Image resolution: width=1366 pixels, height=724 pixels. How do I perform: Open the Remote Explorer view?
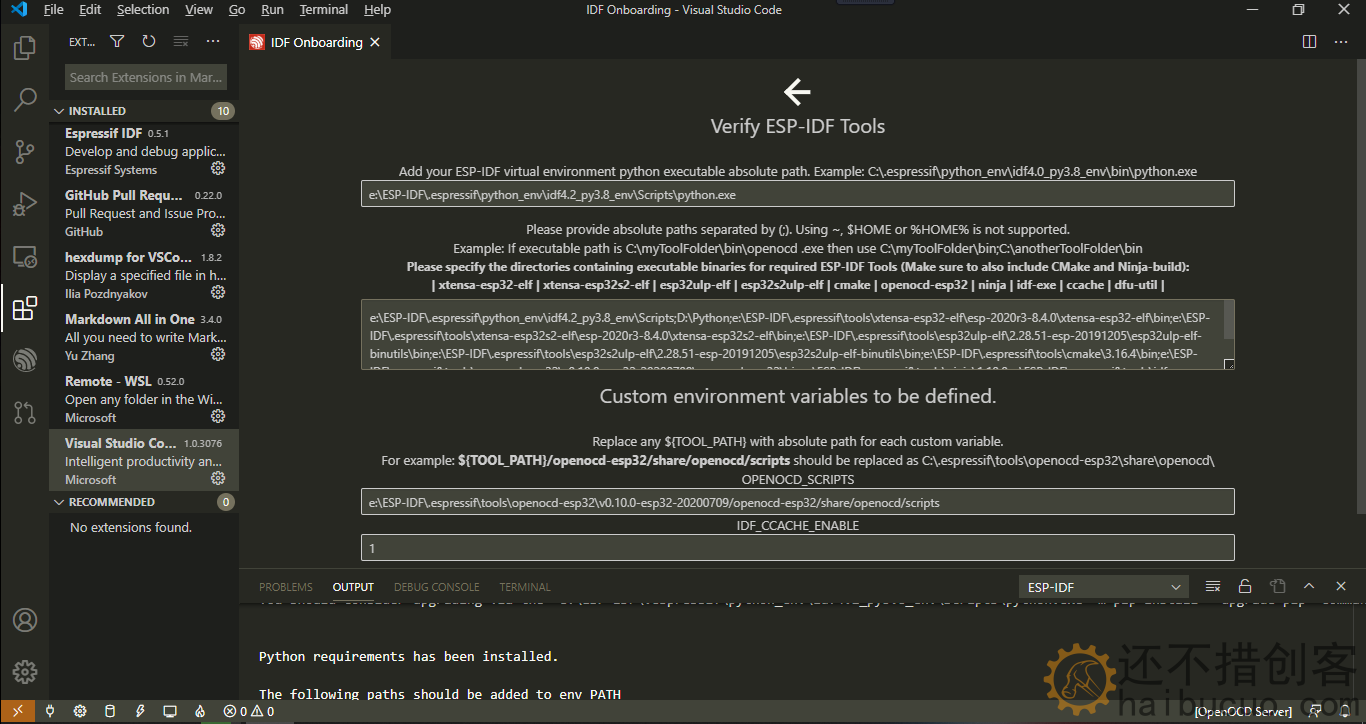tap(25, 256)
